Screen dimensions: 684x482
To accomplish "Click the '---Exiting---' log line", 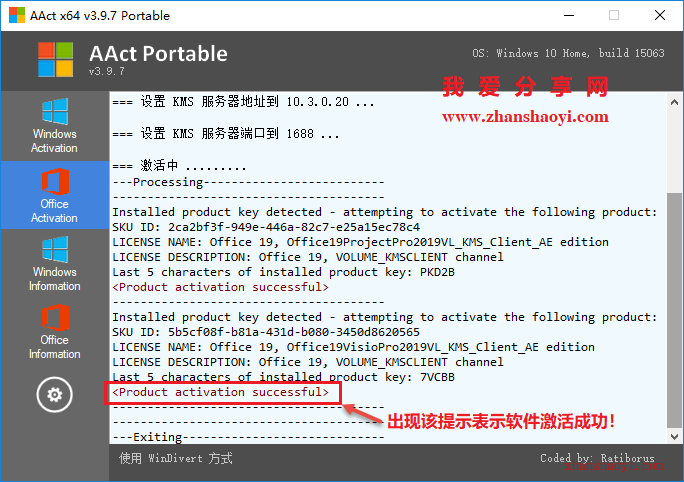I will click(248, 437).
